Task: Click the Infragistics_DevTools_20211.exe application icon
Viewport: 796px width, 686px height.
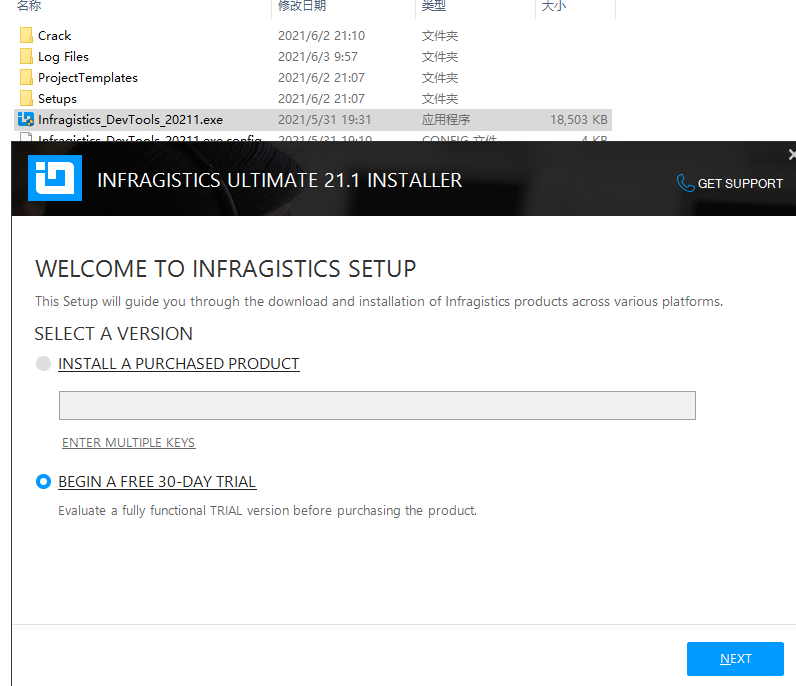Action: click(26, 119)
